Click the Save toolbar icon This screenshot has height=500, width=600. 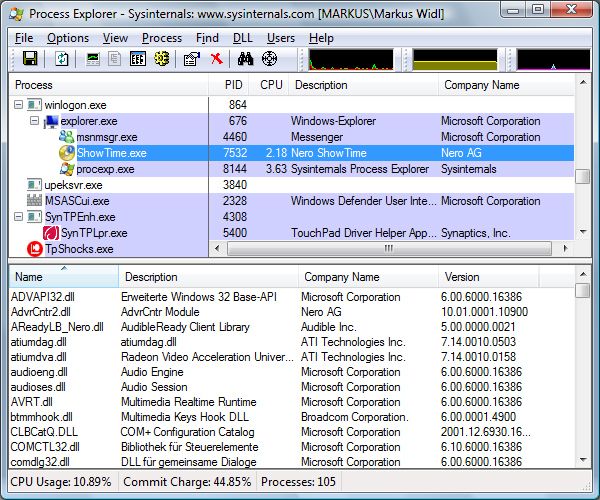tap(30, 59)
